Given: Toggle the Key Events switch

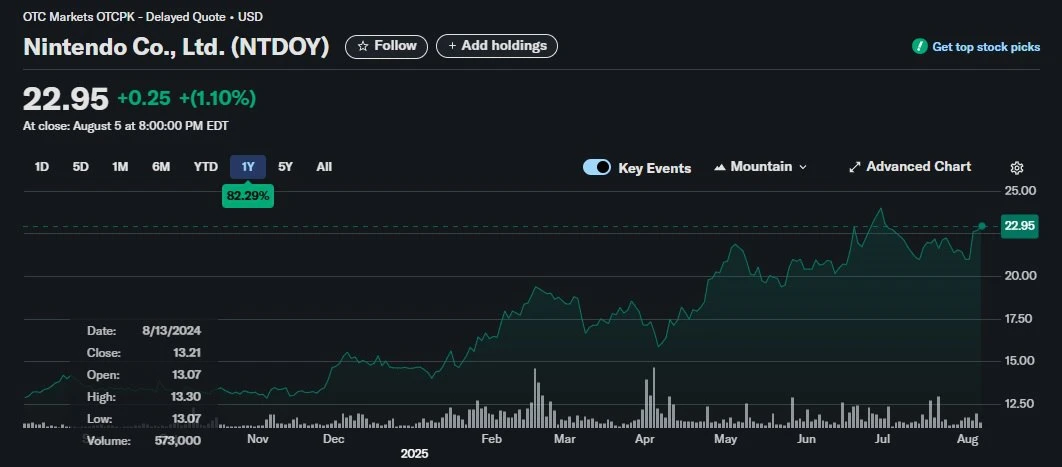Looking at the screenshot, I should point(597,168).
